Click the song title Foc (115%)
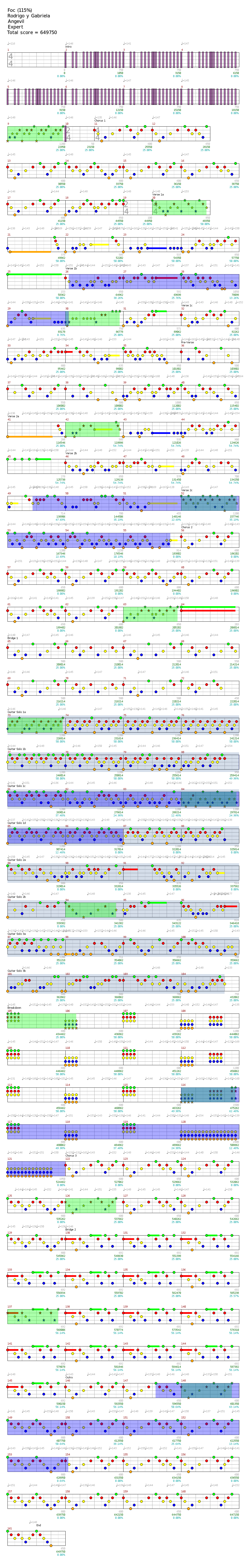The width and height of the screenshot is (247, 1568). coord(20,10)
